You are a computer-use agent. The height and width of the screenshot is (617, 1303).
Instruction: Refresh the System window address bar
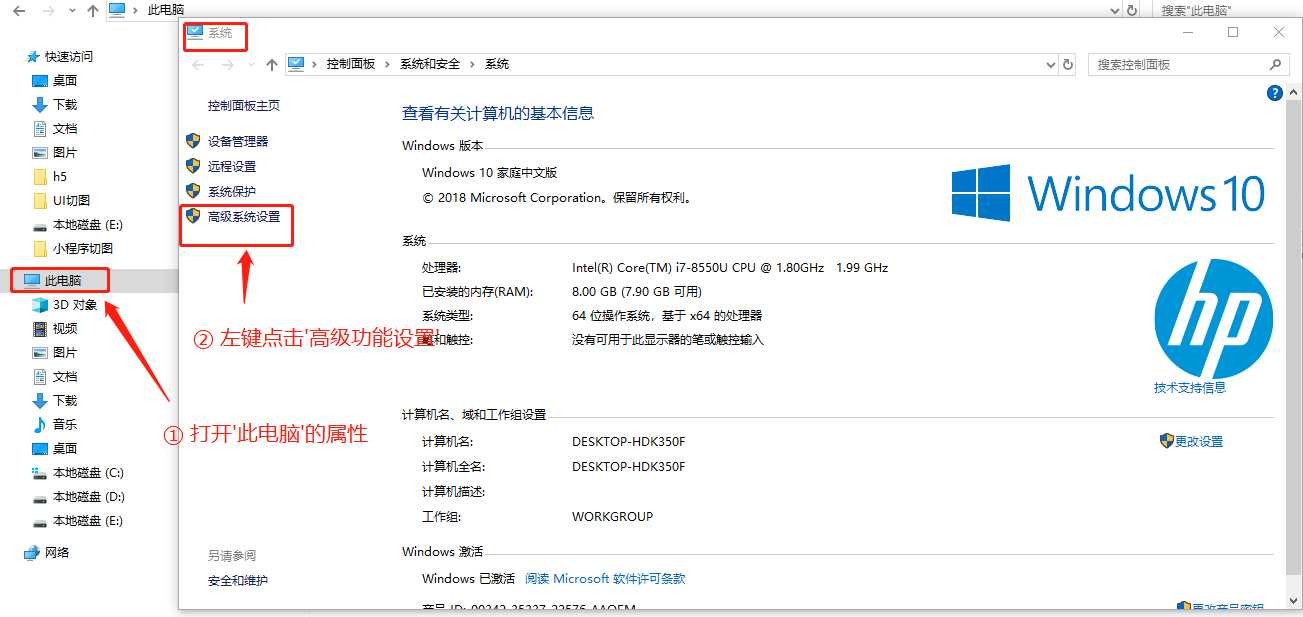coord(1068,64)
